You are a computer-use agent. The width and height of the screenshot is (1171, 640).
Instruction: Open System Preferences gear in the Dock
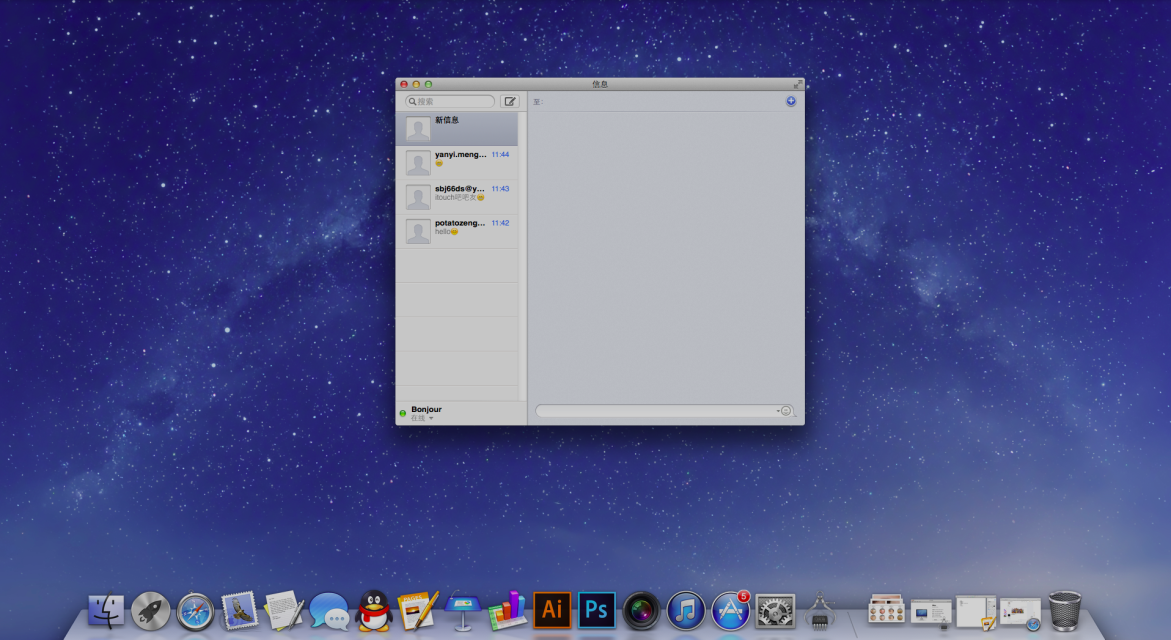point(775,611)
